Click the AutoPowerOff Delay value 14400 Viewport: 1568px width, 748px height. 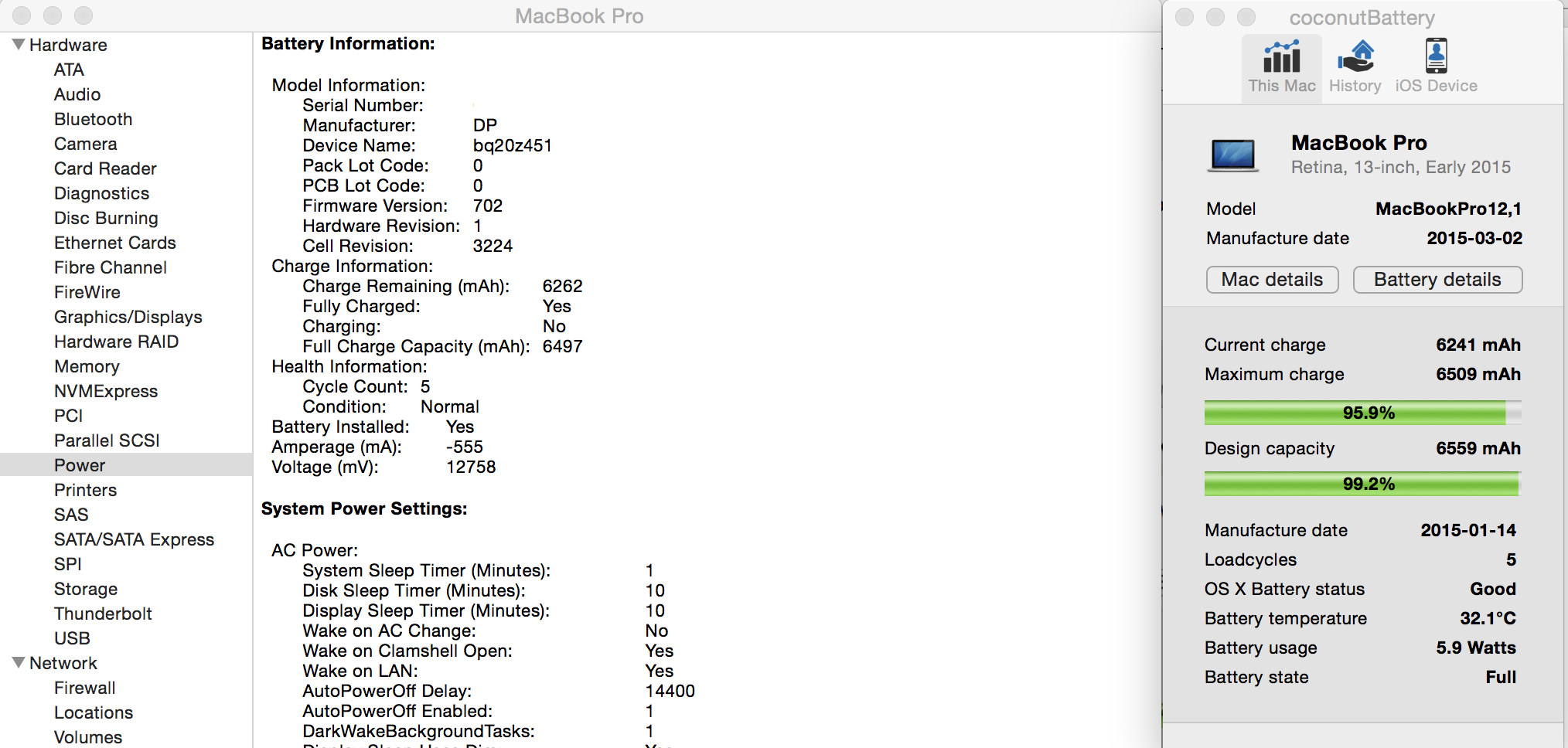pyautogui.click(x=670, y=691)
